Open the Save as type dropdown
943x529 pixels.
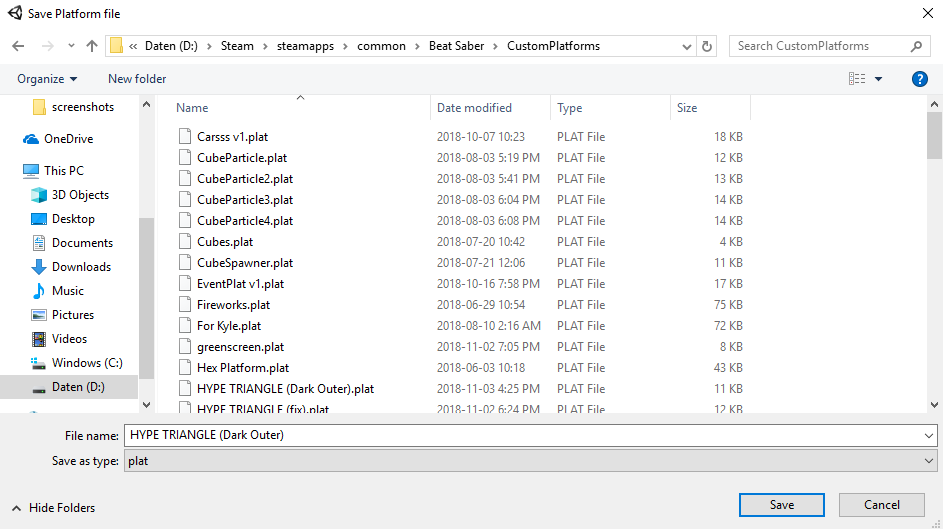(929, 461)
